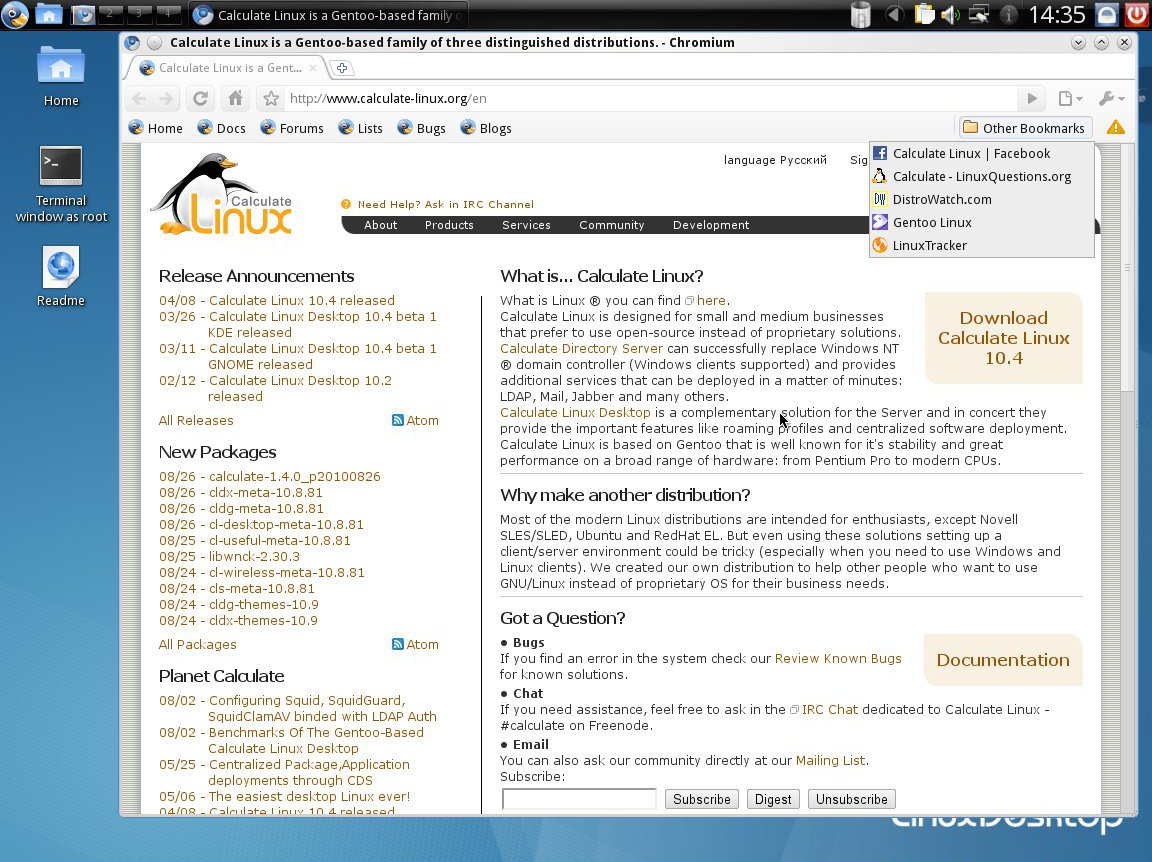Click the URL address bar
The width and height of the screenshot is (1152, 862).
click(650, 98)
